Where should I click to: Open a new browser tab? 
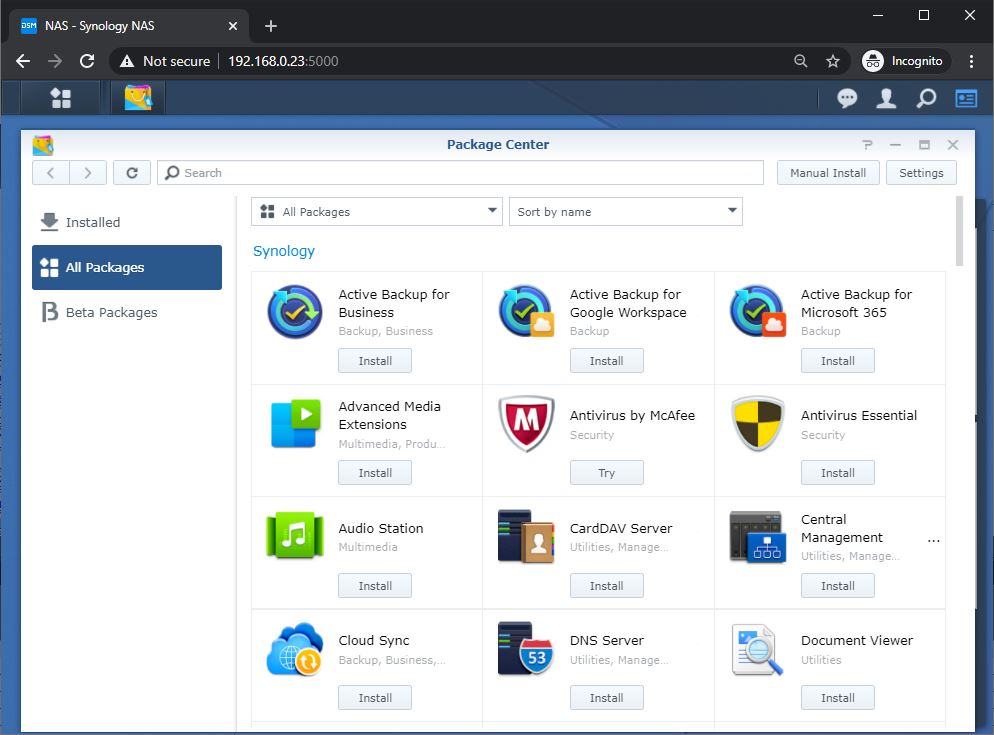coord(271,26)
